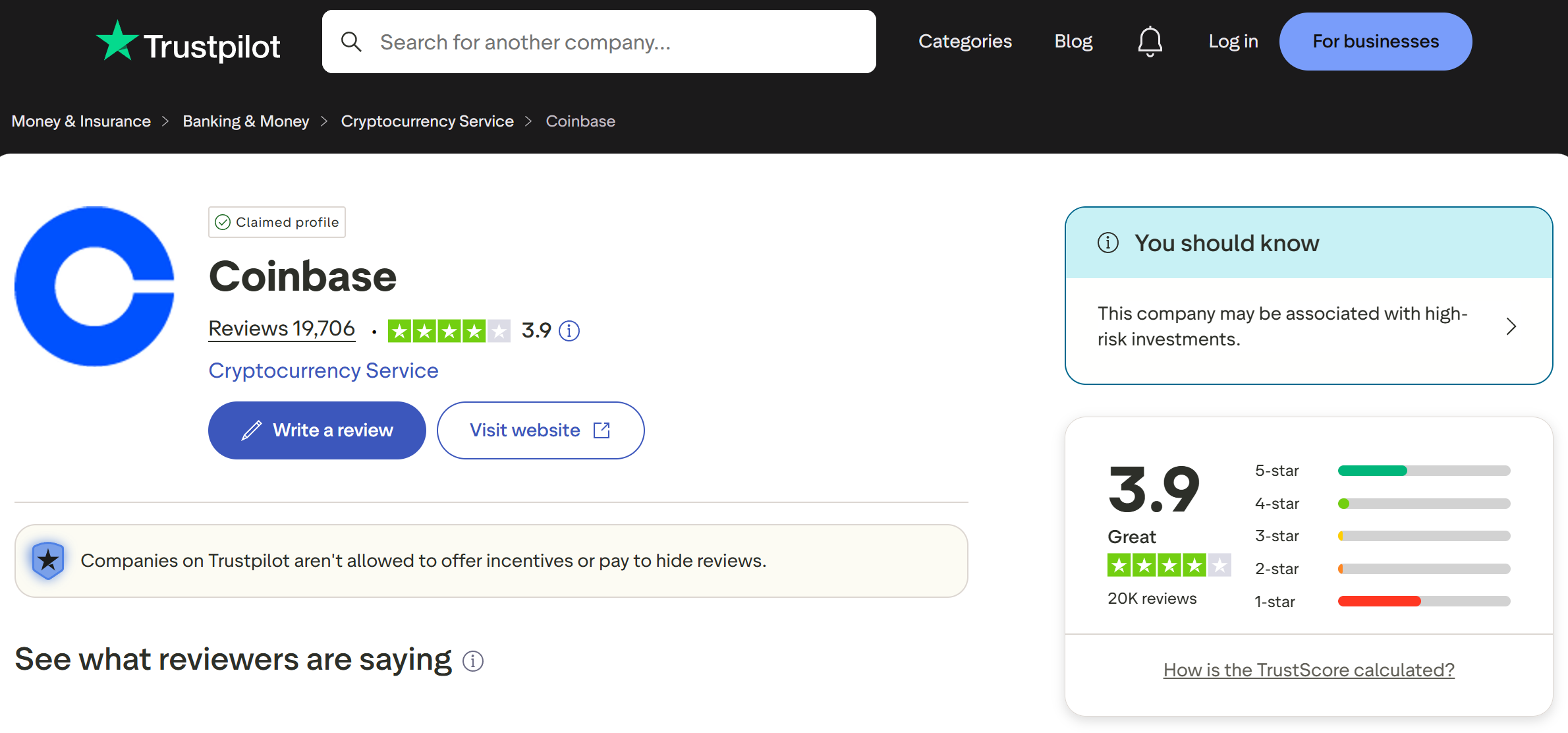Viewport: 1568px width, 733px height.
Task: Filter reviews by 4-star rating bar
Action: click(x=1424, y=504)
